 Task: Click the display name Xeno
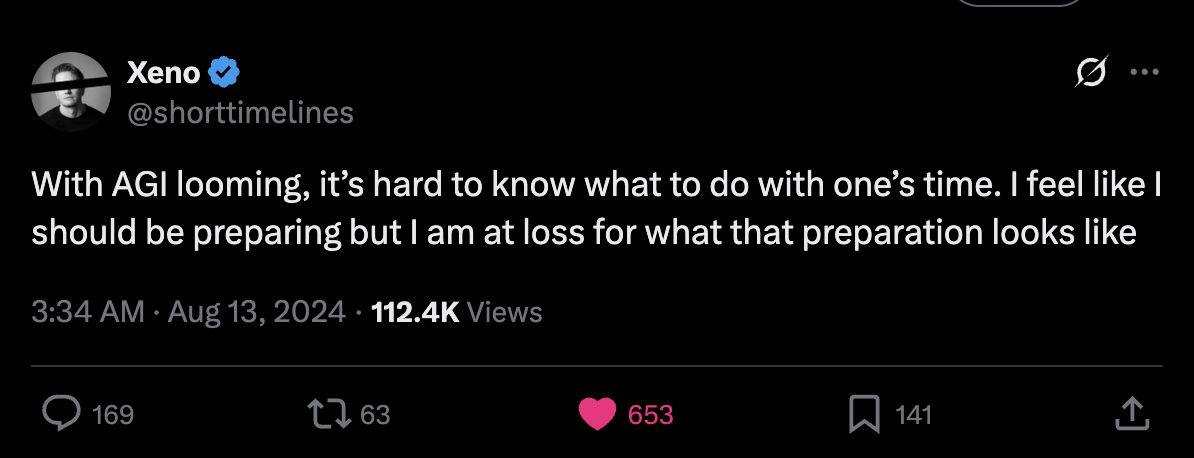pyautogui.click(x=165, y=72)
